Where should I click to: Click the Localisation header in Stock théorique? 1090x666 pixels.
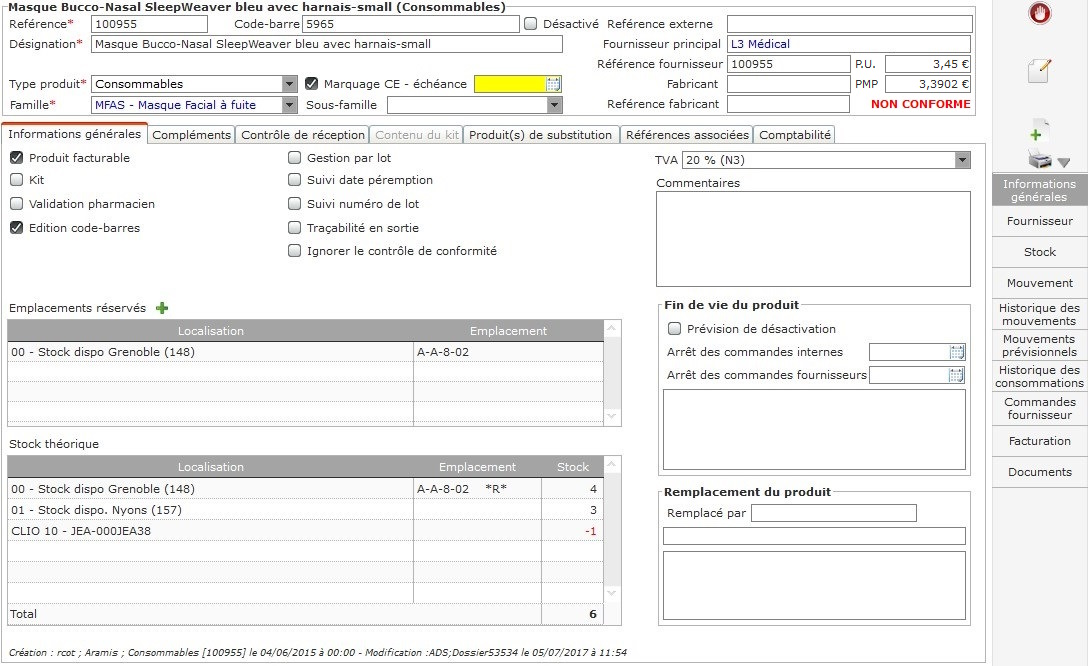tap(211, 467)
